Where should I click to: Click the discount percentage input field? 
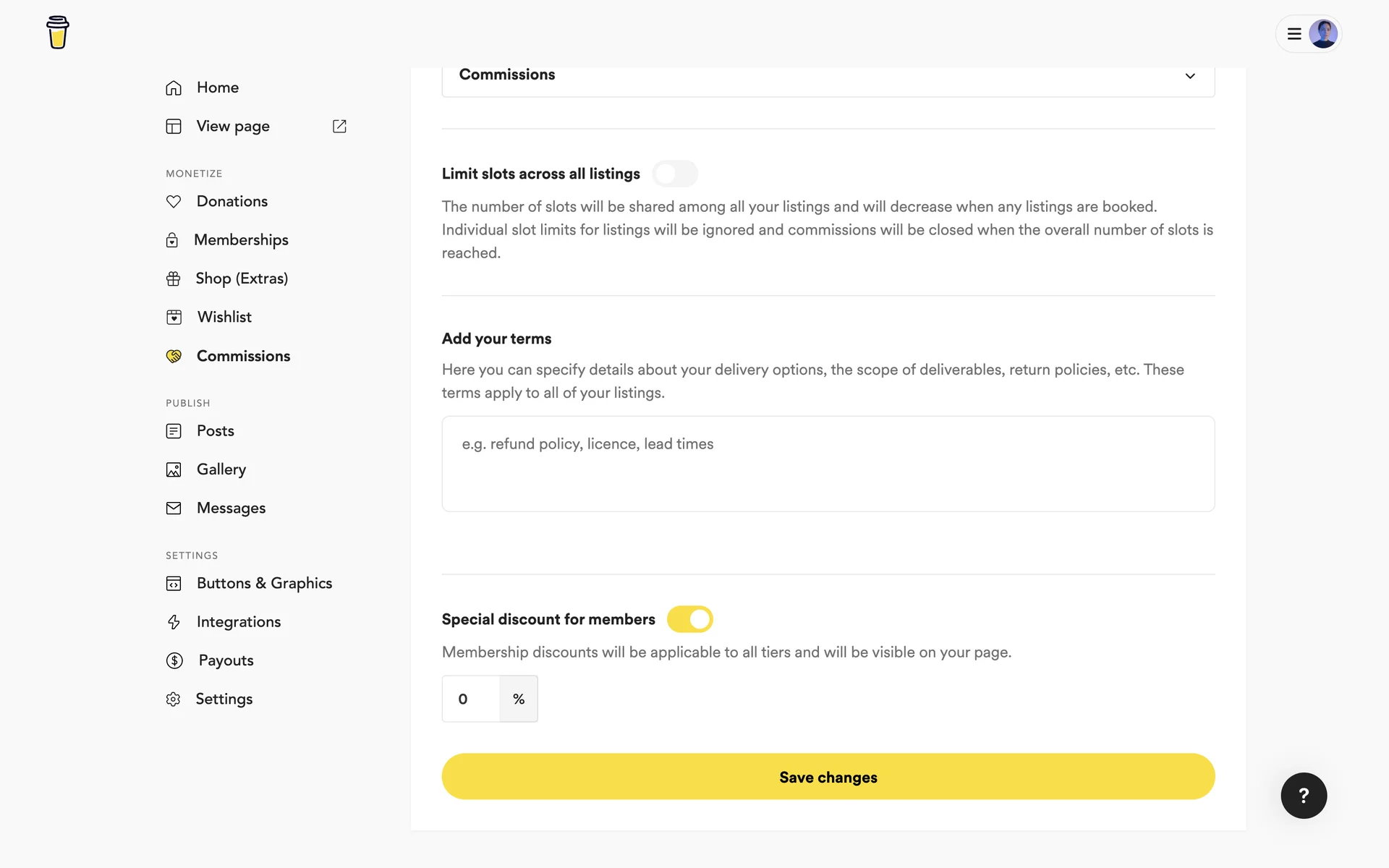(x=471, y=699)
